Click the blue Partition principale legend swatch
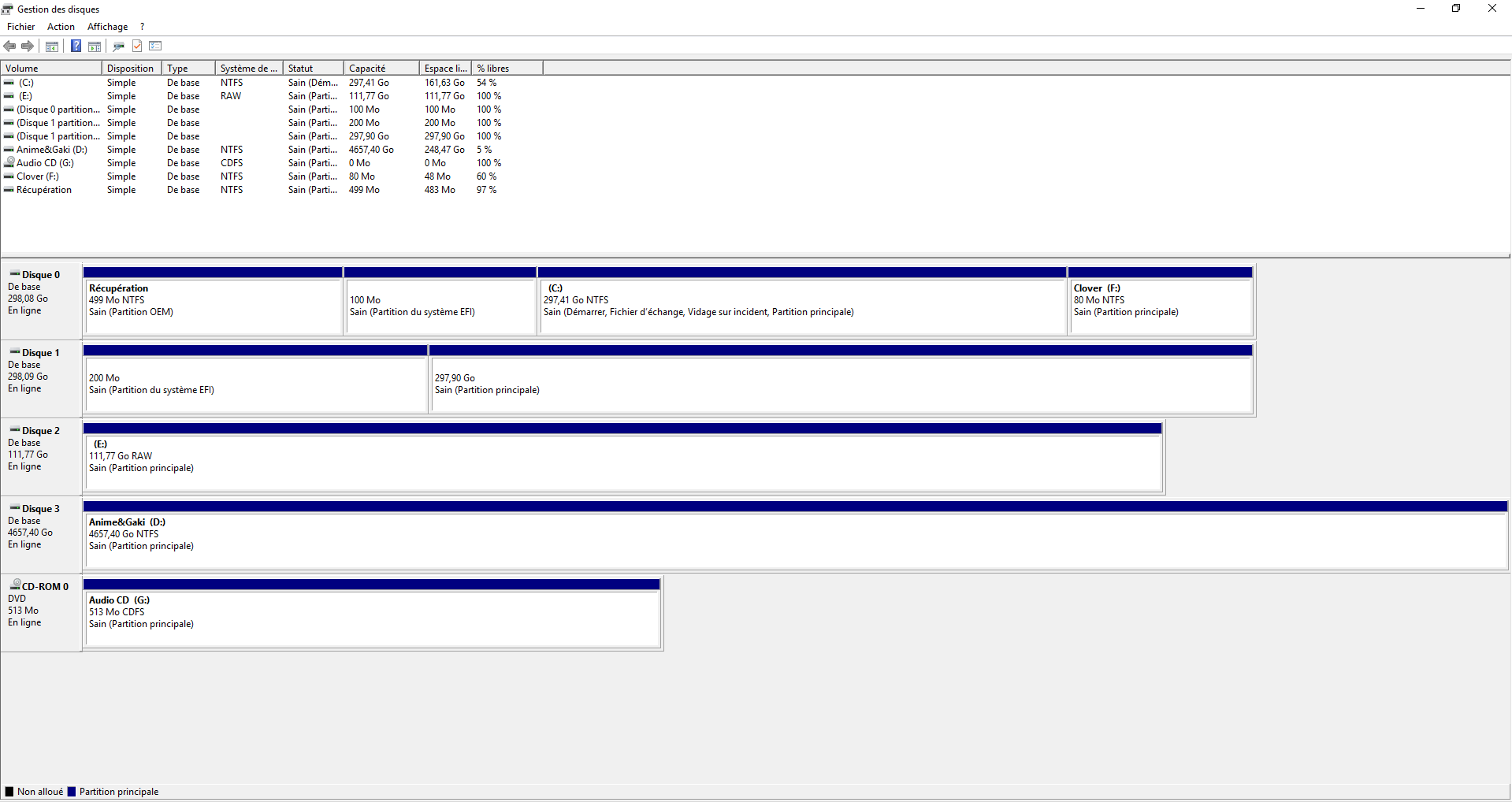 (x=72, y=792)
